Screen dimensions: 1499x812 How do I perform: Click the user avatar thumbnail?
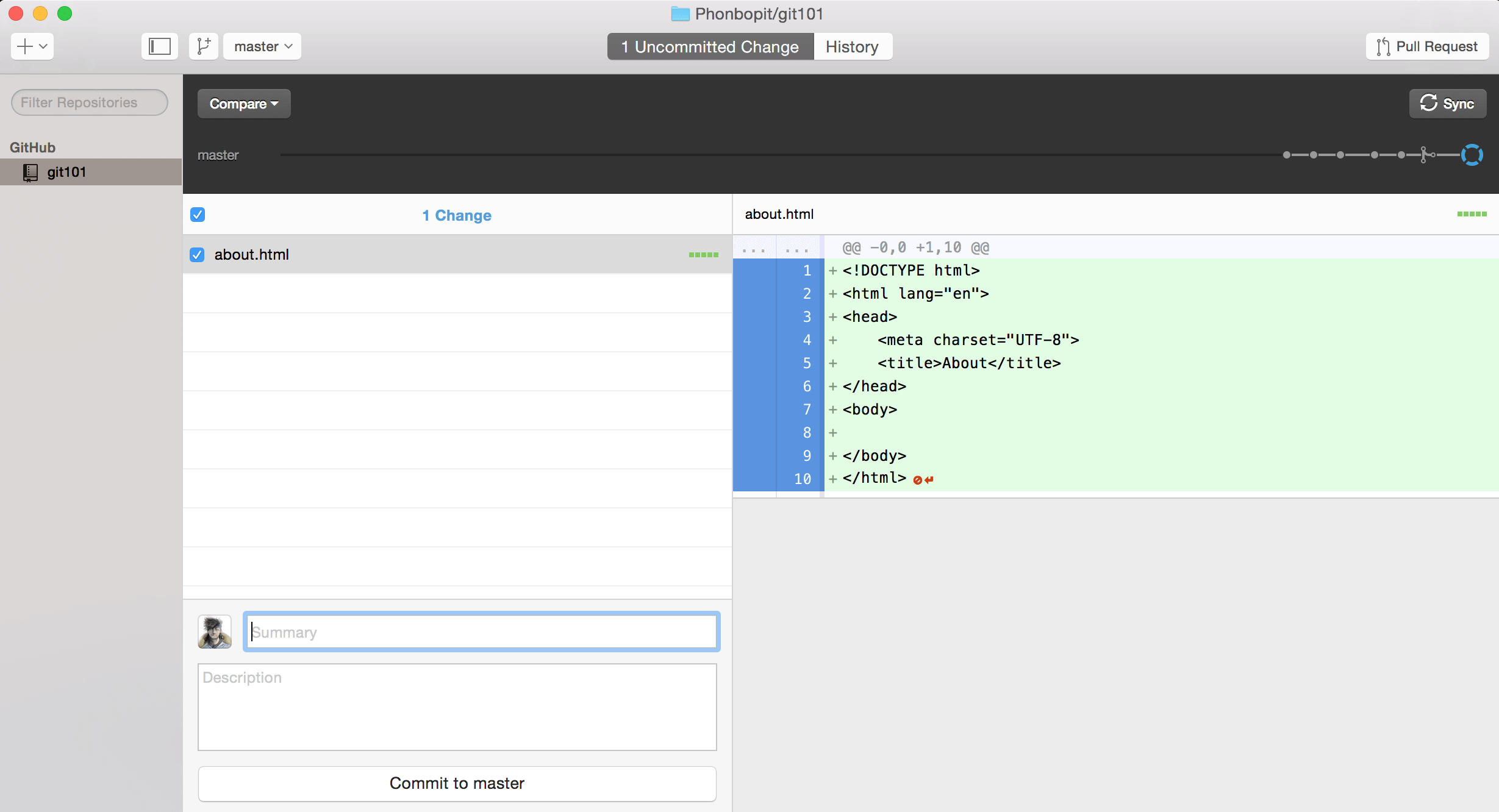click(x=215, y=632)
